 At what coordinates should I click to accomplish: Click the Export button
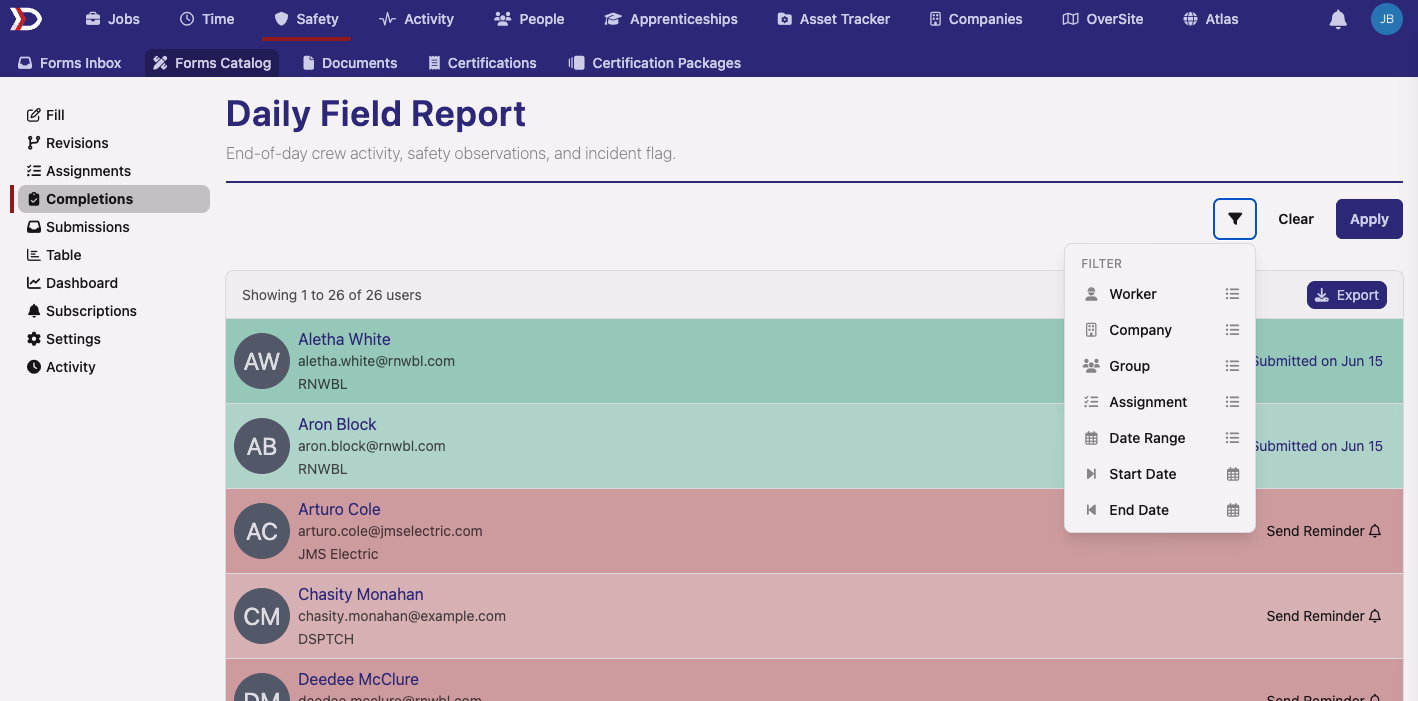1347,295
